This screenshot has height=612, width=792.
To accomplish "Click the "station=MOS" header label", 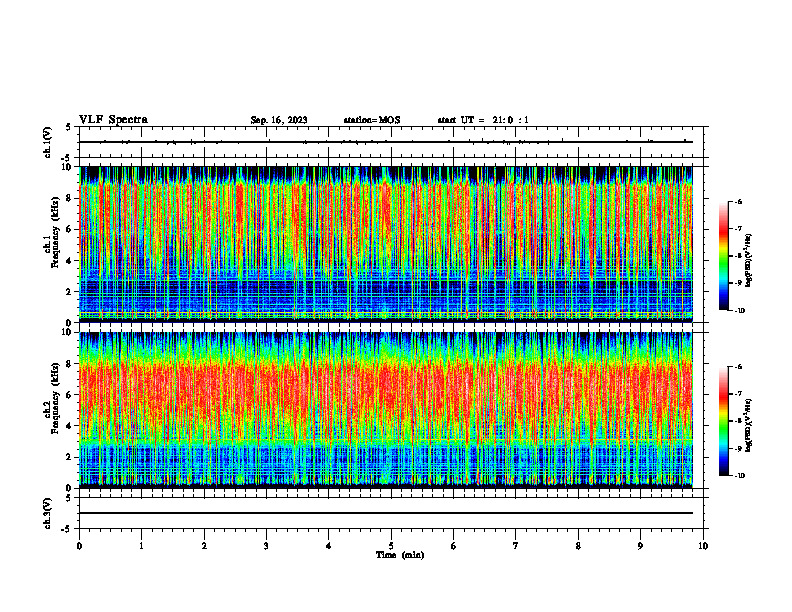I will click(372, 120).
